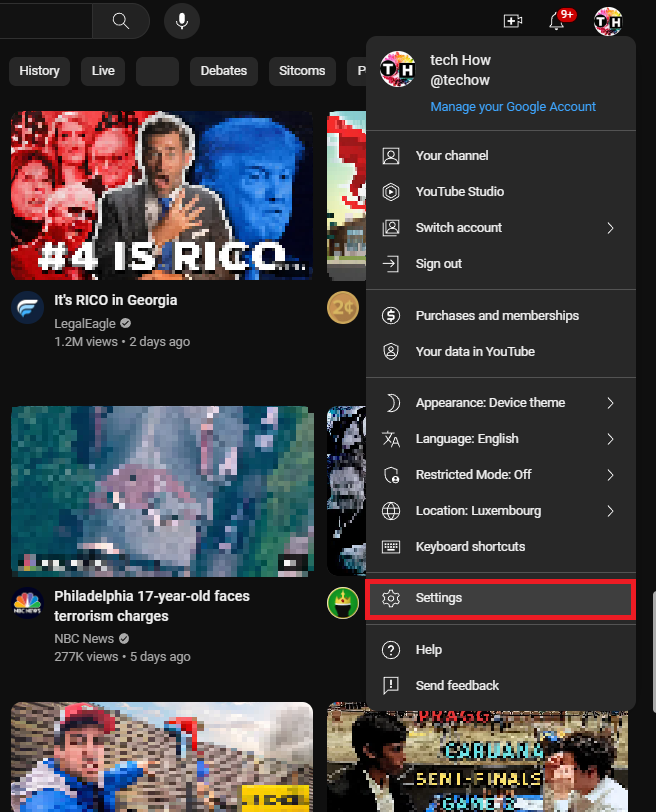Image resolution: width=656 pixels, height=812 pixels.
Task: Click Manage your Google Account link
Action: tap(513, 107)
